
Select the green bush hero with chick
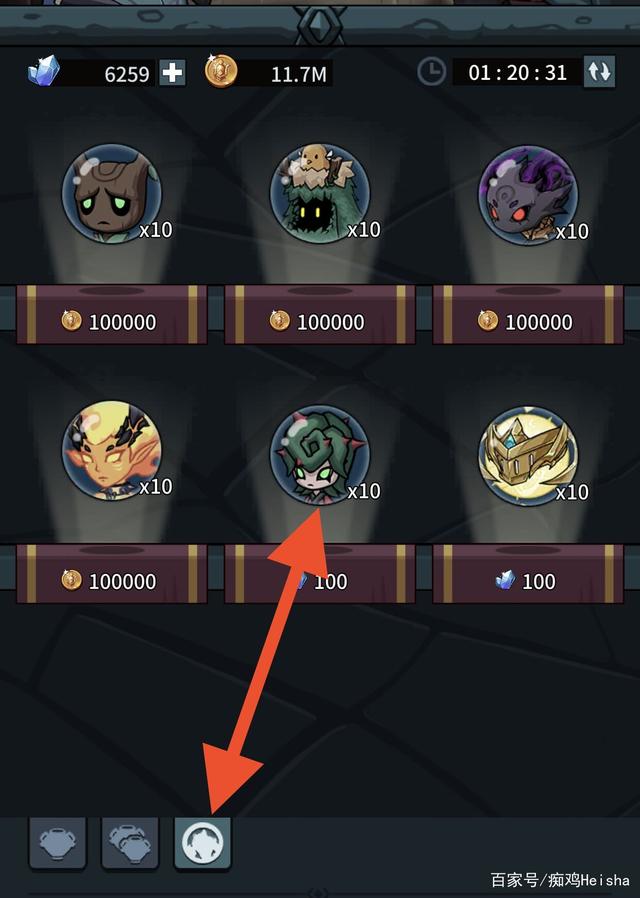(319, 194)
